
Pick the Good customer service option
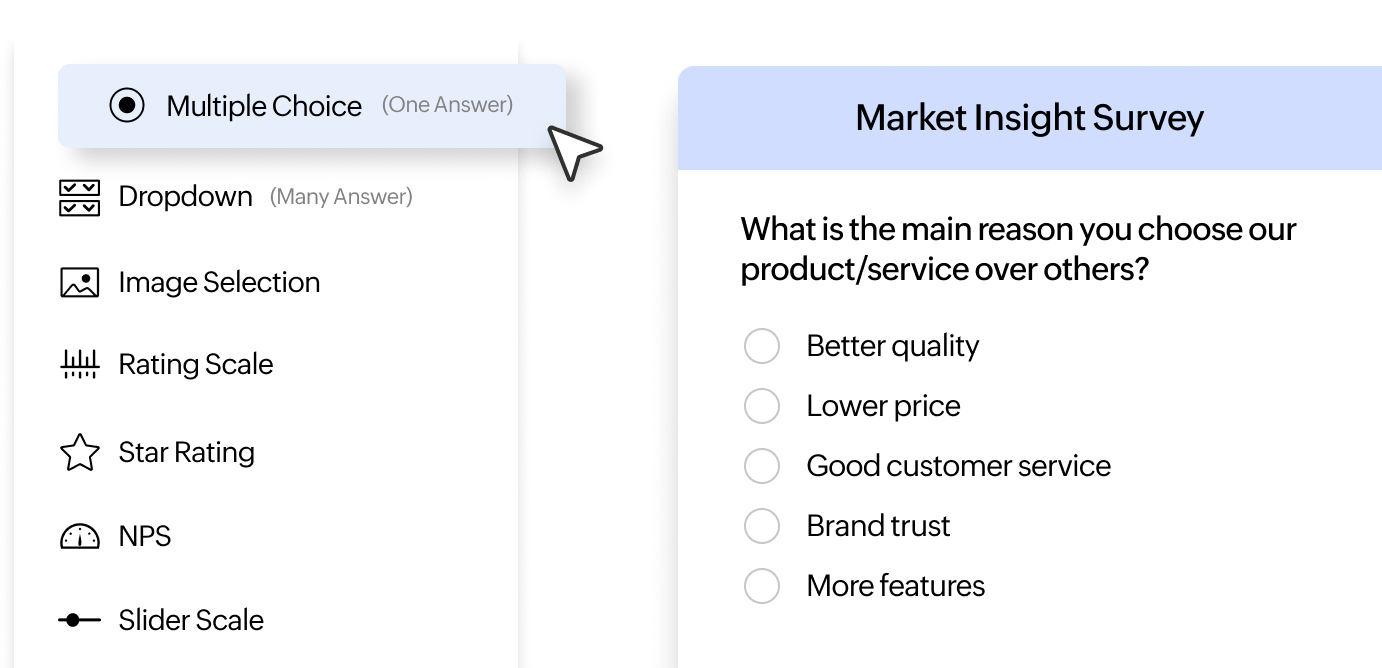coord(762,466)
